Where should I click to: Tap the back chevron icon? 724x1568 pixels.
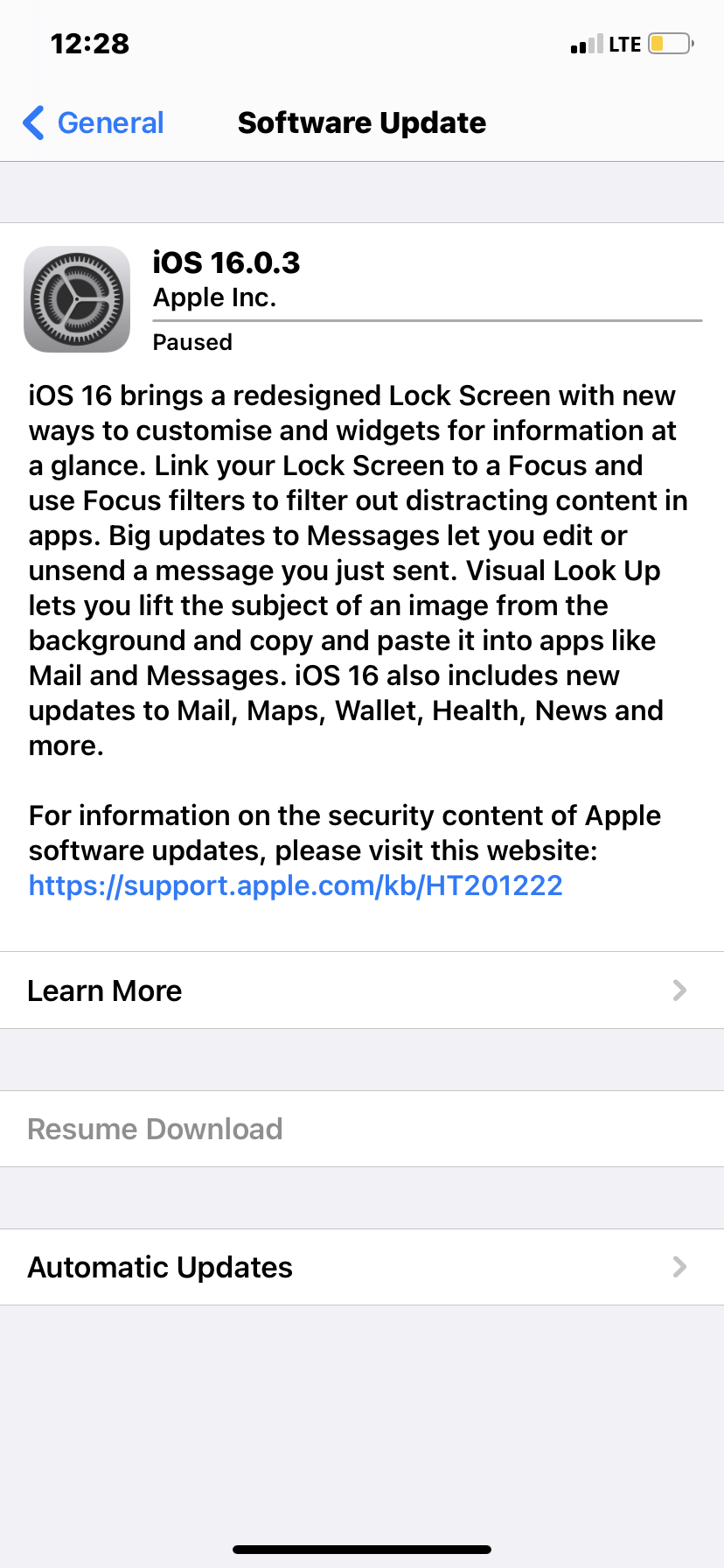coord(34,122)
